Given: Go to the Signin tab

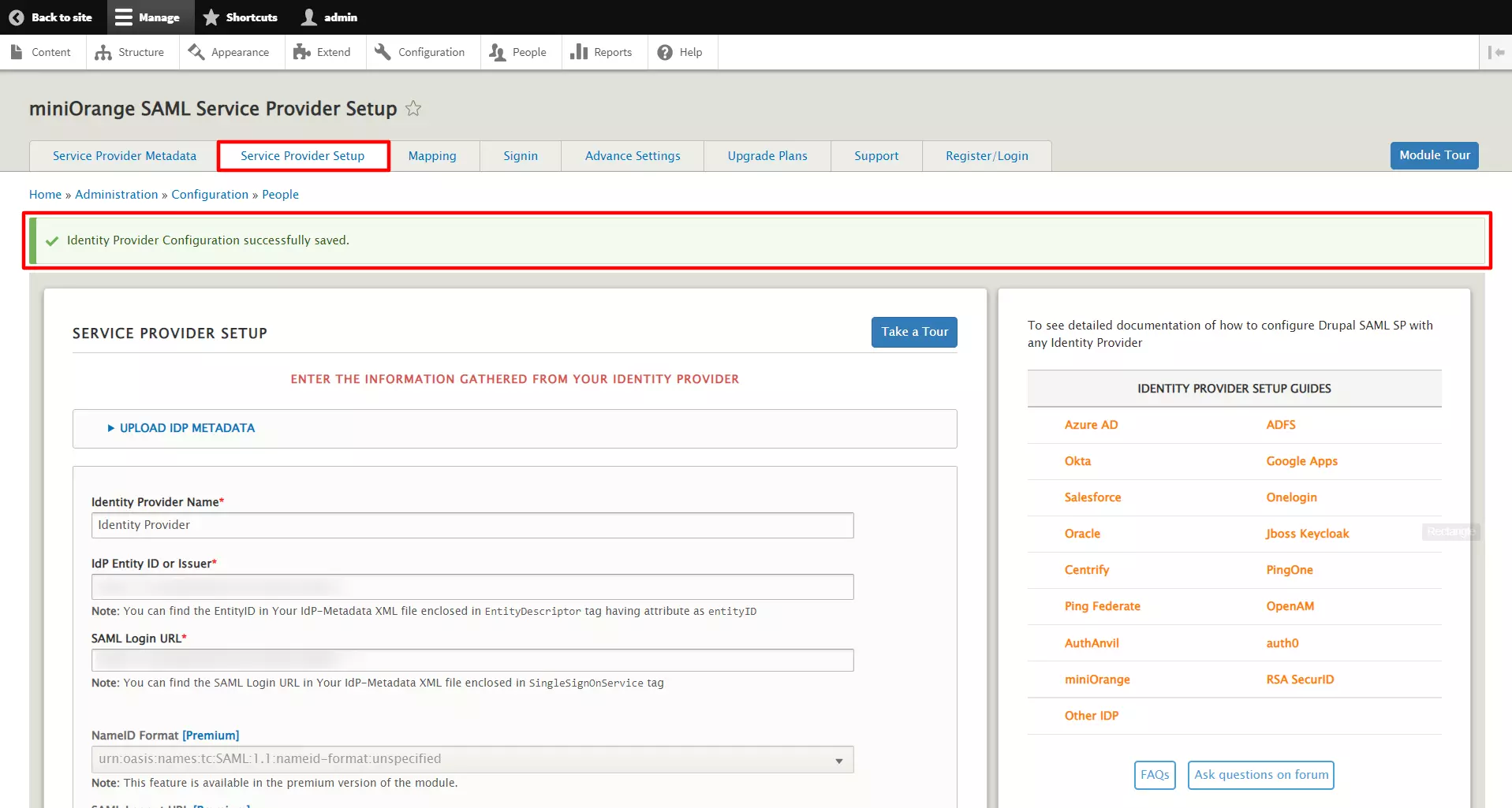Looking at the screenshot, I should pos(521,156).
